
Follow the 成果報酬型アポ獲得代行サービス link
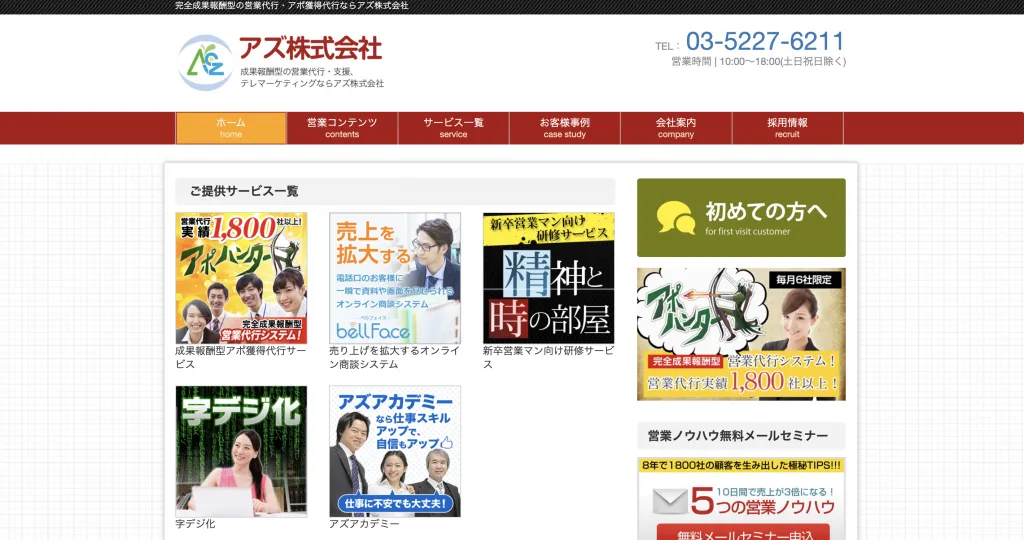click(240, 357)
